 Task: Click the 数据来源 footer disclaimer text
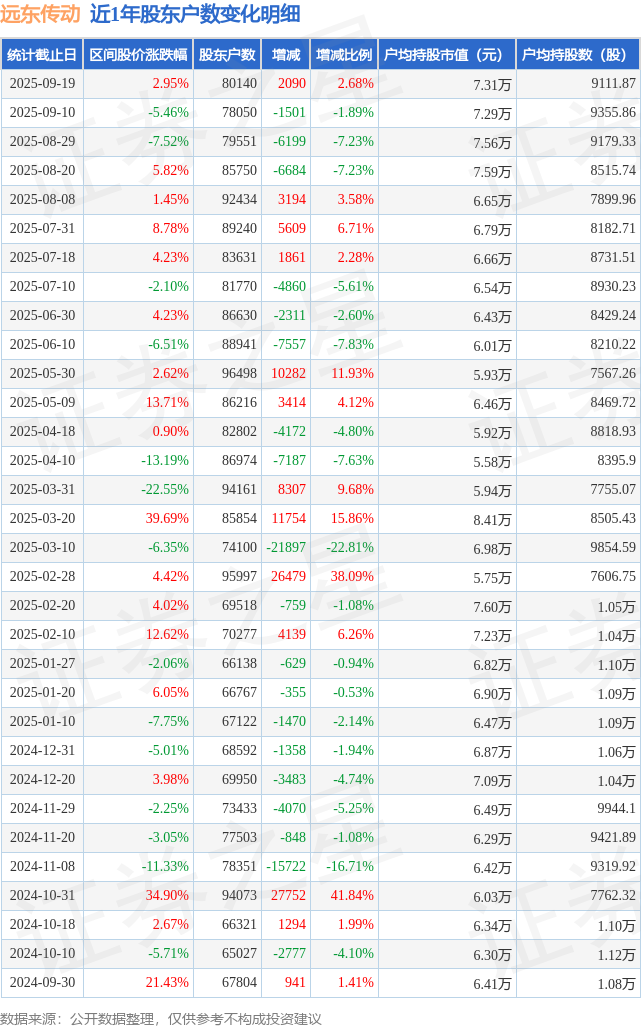pyautogui.click(x=160, y=1017)
